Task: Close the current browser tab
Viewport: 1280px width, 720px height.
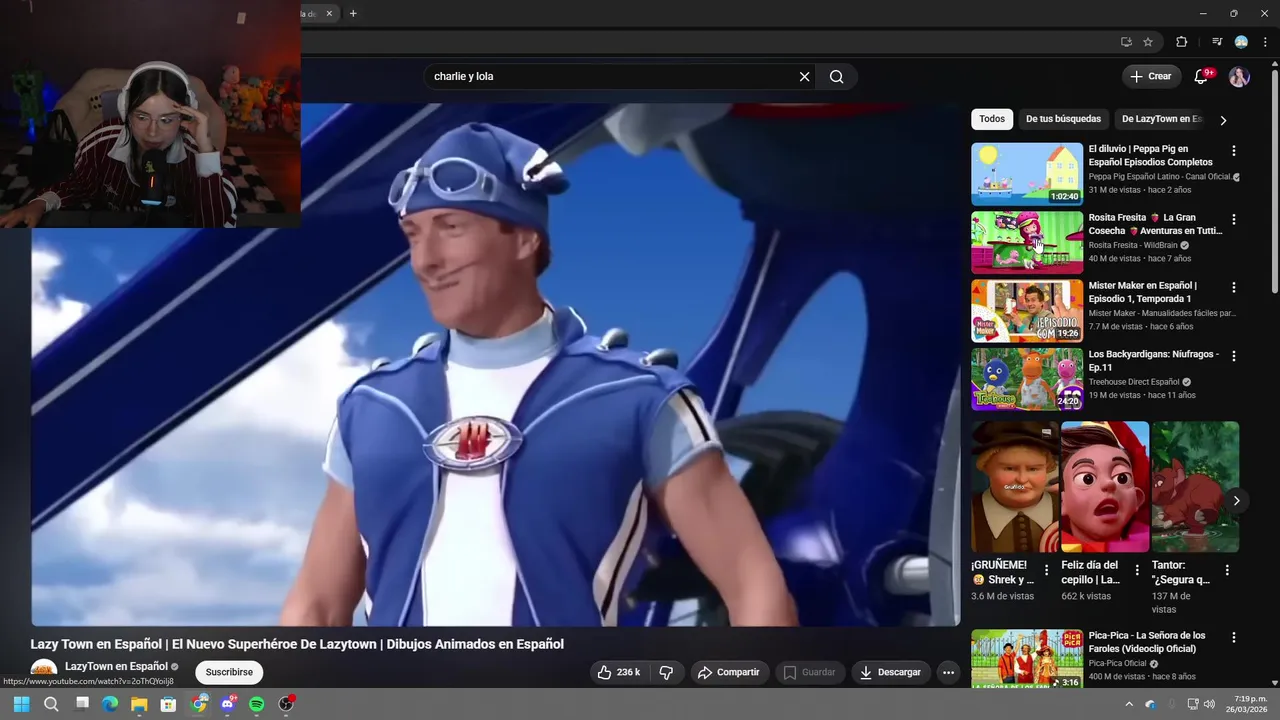Action: point(329,14)
